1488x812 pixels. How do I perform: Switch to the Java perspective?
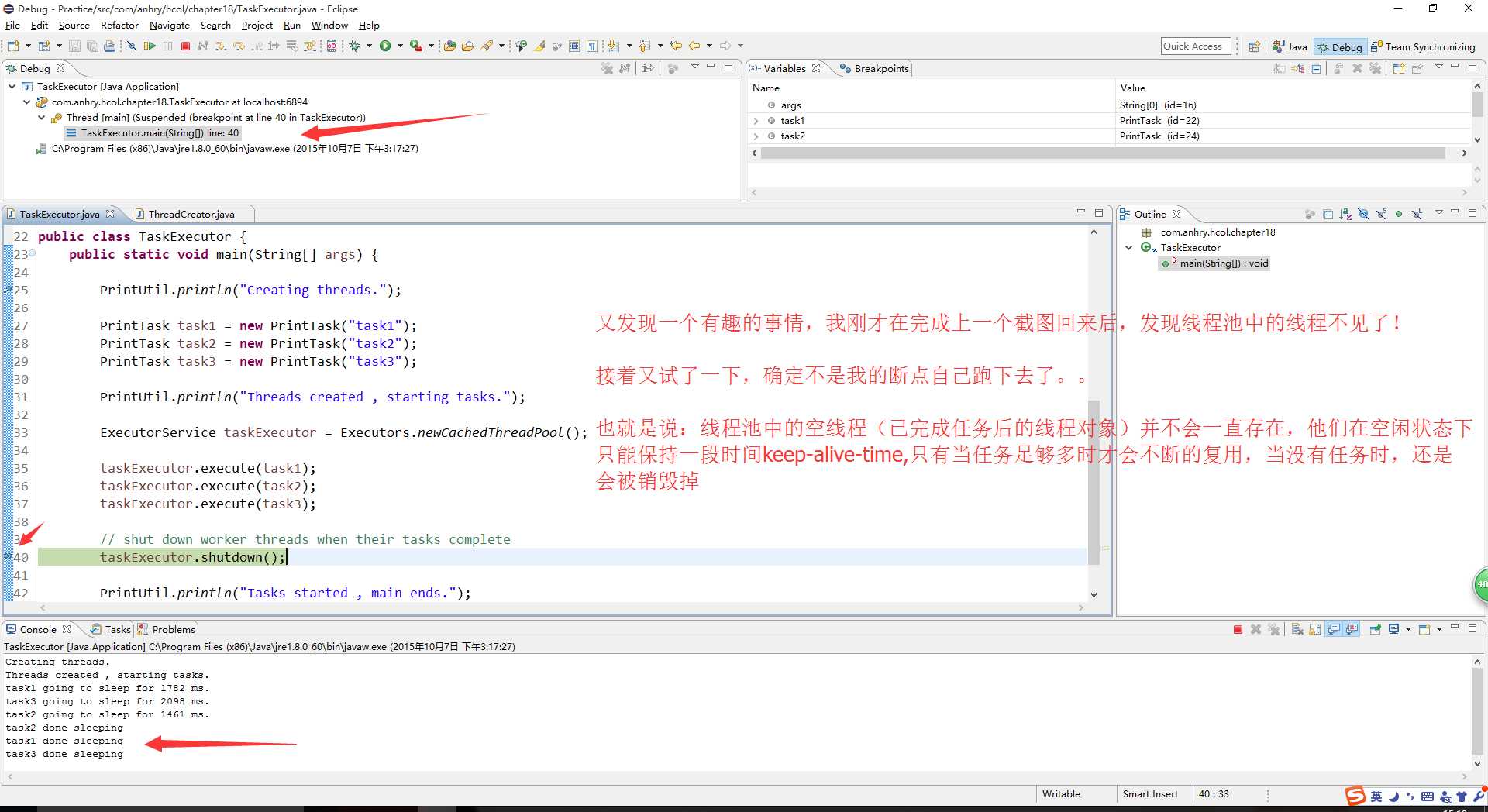[x=1290, y=47]
